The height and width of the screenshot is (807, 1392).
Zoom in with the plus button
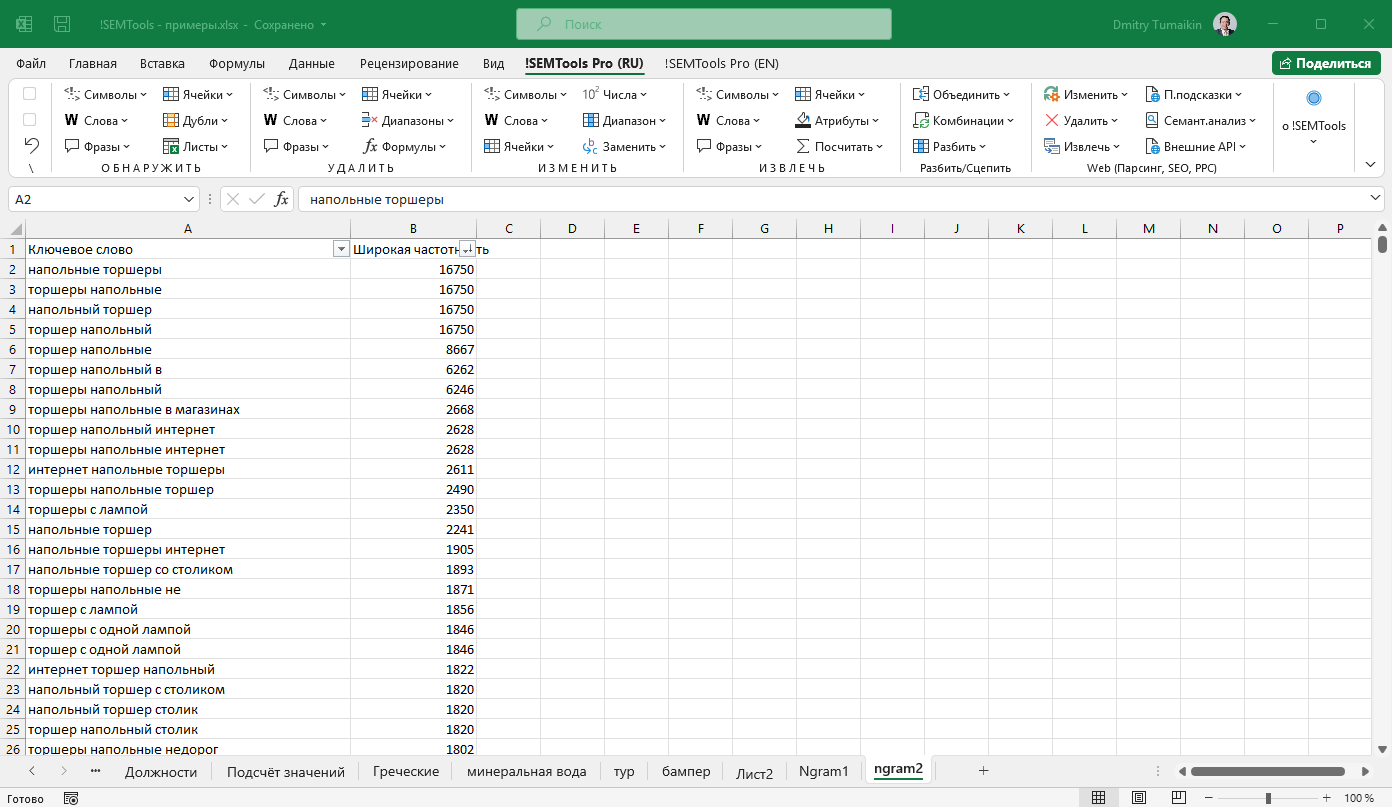tap(1328, 798)
